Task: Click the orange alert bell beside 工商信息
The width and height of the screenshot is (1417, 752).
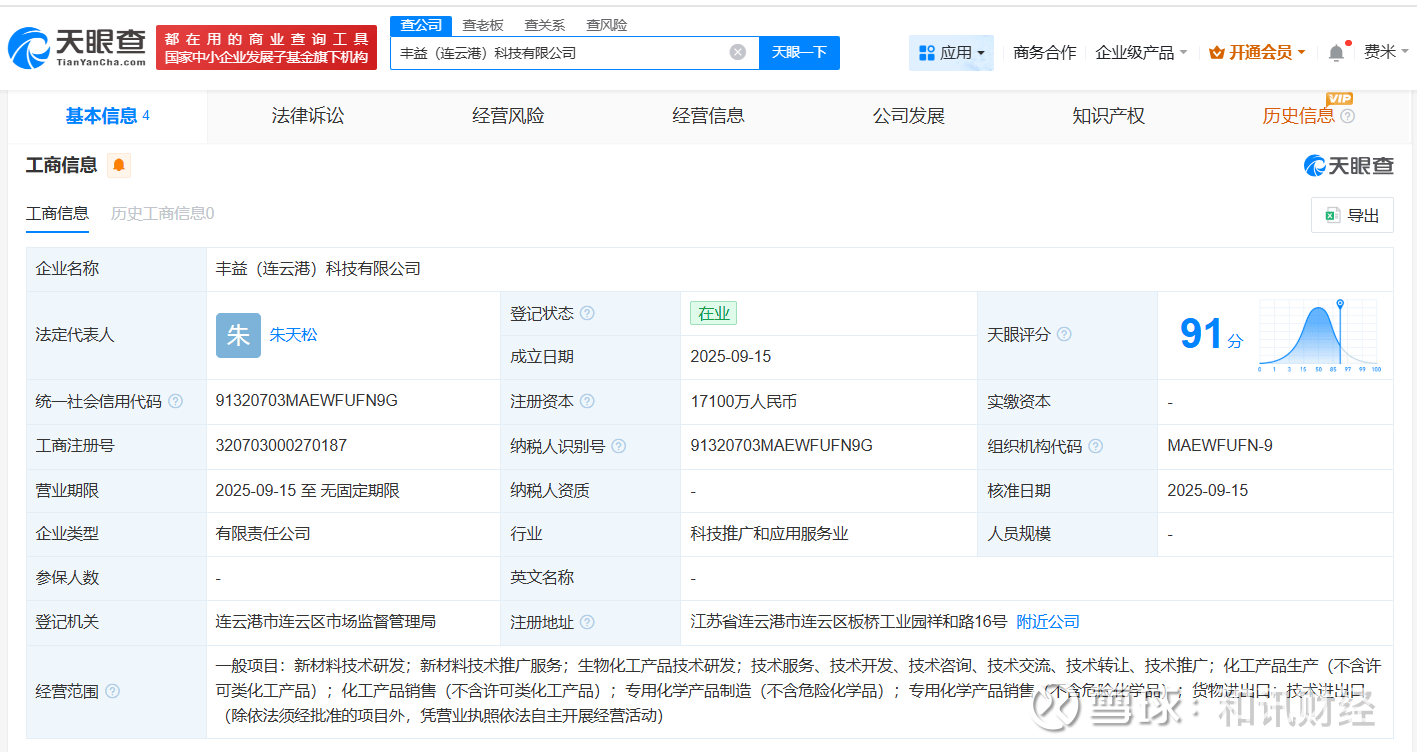Action: (119, 165)
